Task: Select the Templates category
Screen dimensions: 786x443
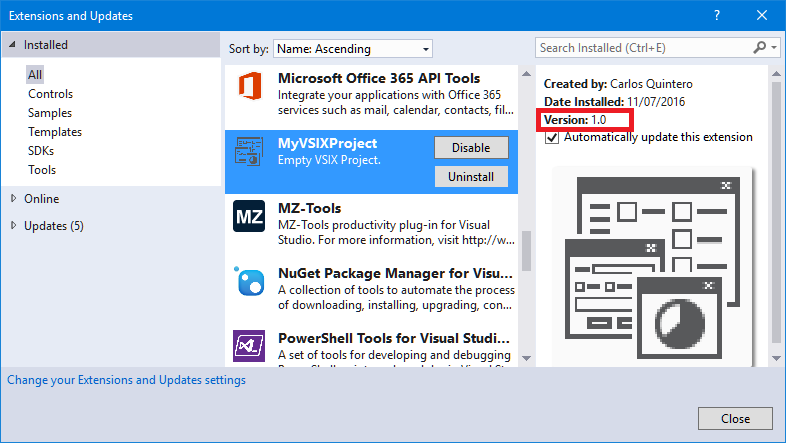Action: (55, 132)
